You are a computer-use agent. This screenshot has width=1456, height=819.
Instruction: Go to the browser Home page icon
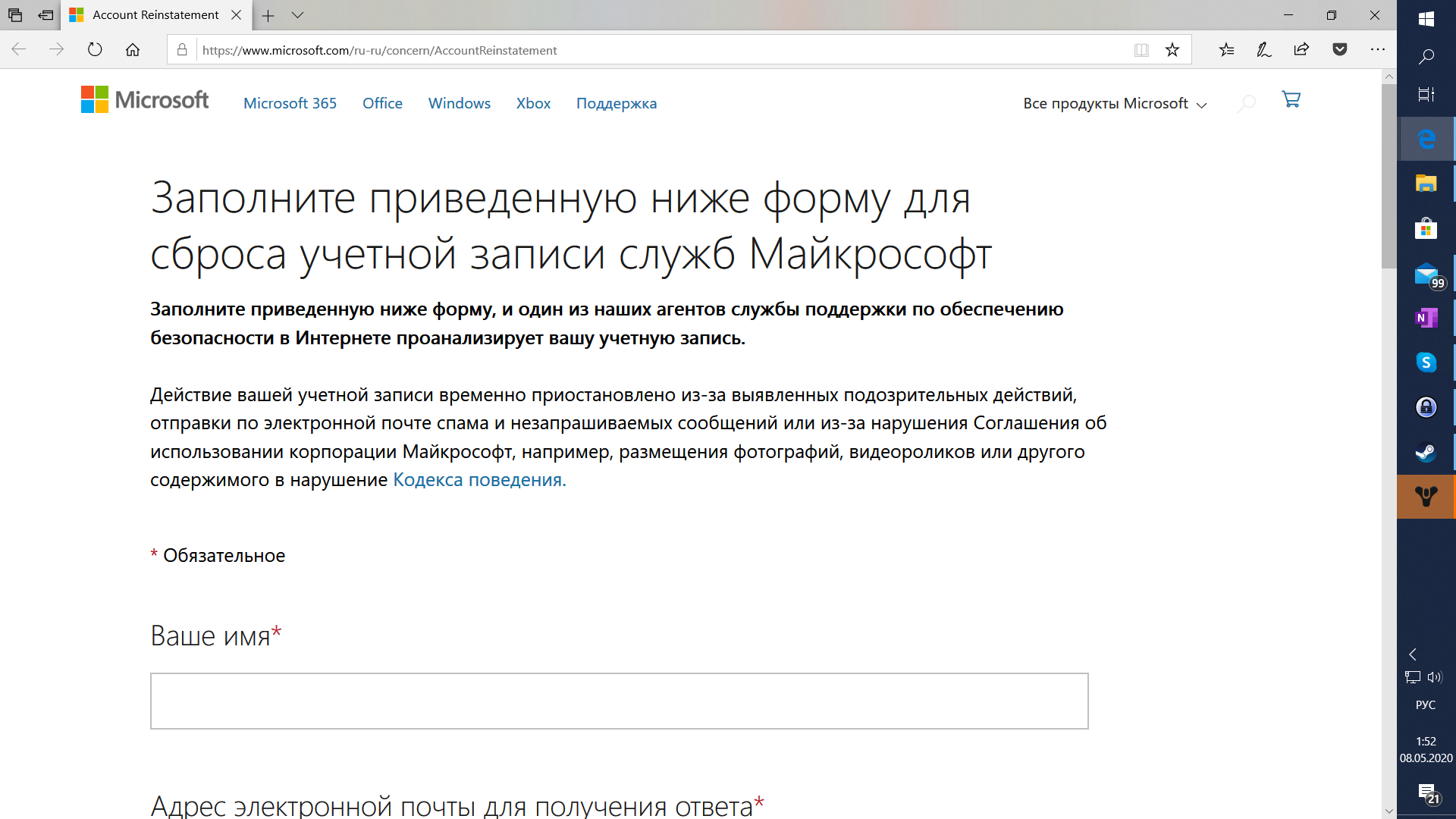pyautogui.click(x=133, y=50)
